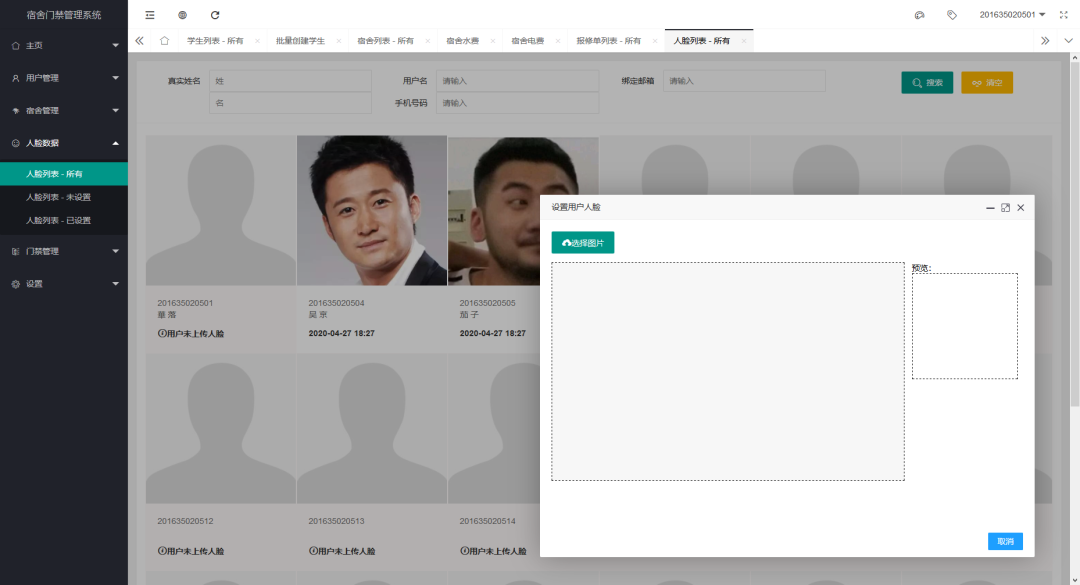
Task: Open face photo of user 201635020504
Action: click(x=372, y=210)
